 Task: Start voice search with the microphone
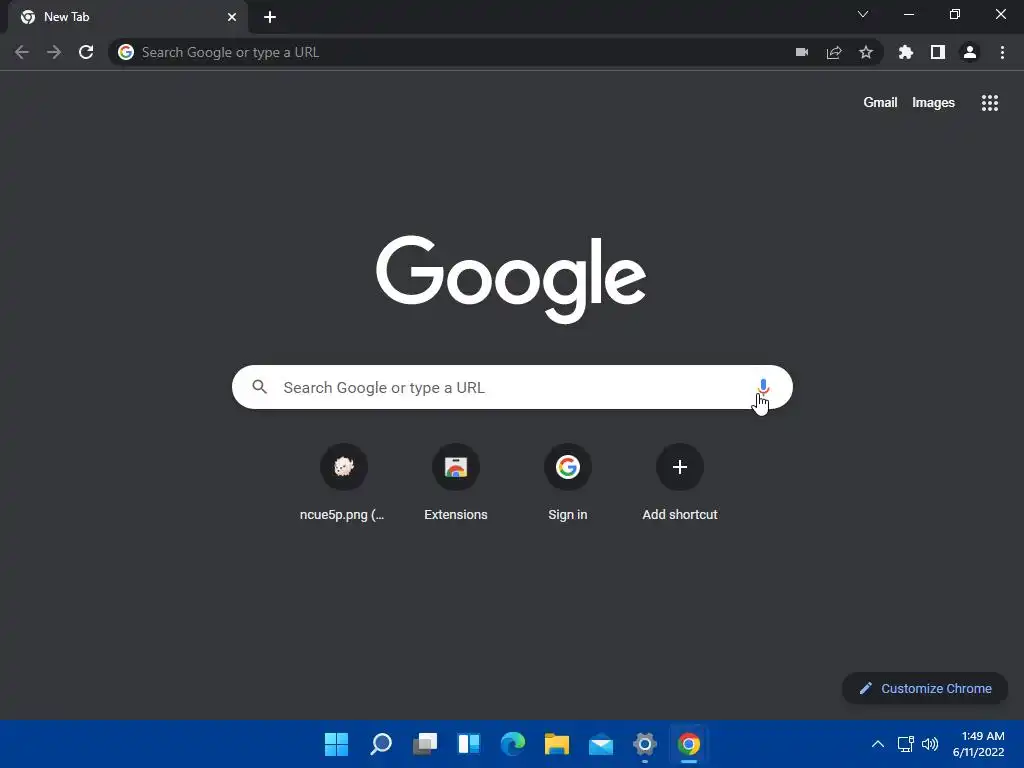click(x=763, y=387)
